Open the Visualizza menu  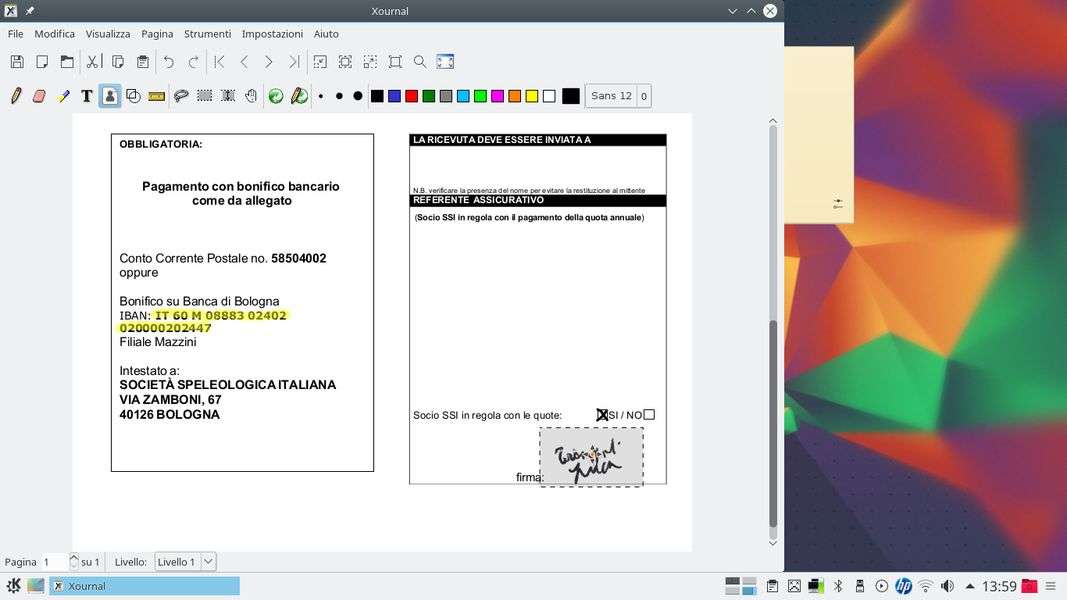108,34
